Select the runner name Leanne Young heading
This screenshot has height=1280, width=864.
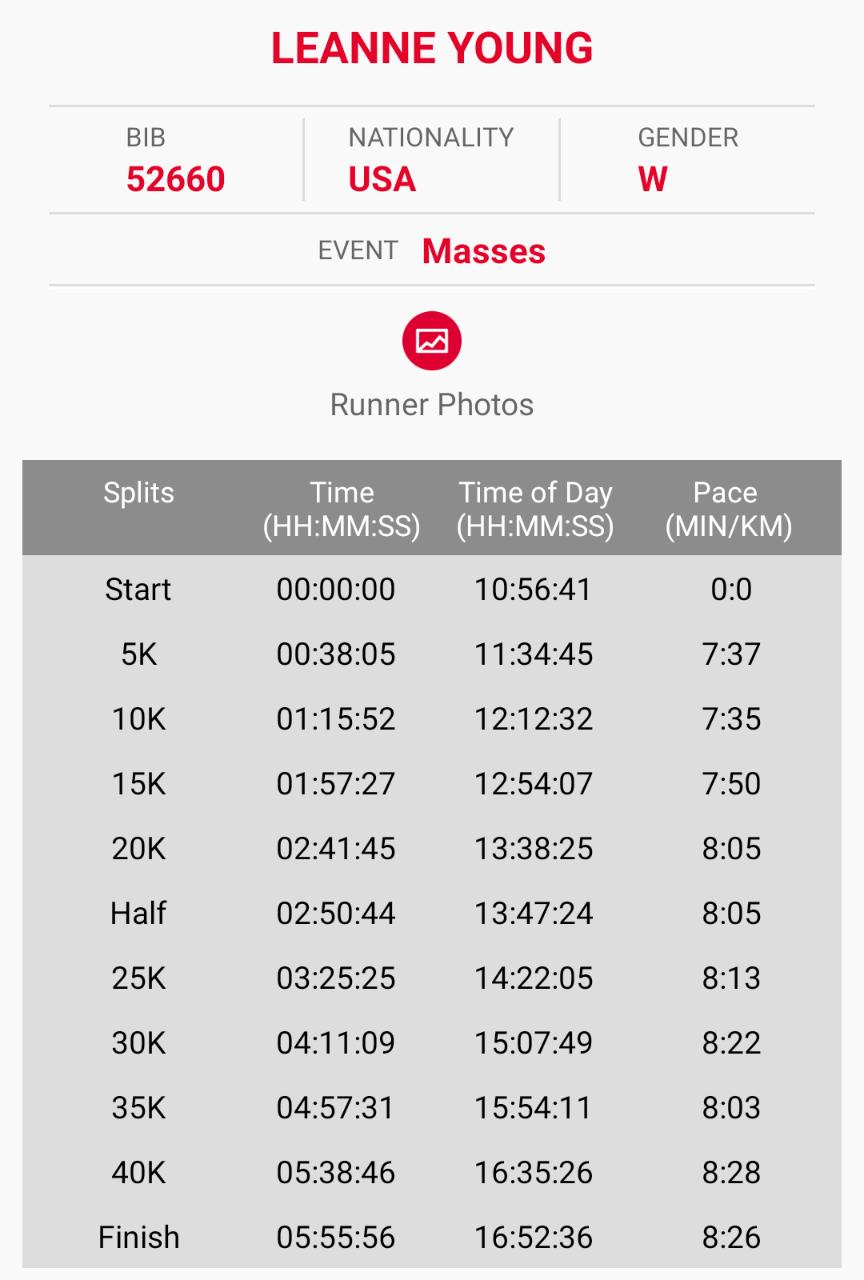pyautogui.click(x=432, y=49)
